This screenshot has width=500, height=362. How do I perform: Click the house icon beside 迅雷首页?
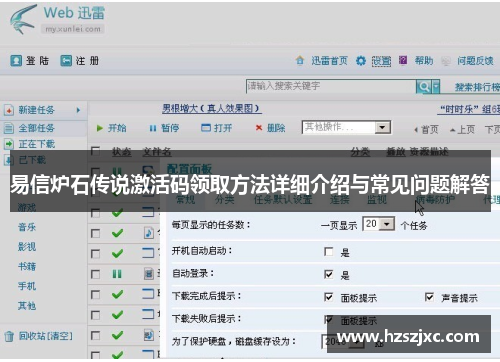300,60
